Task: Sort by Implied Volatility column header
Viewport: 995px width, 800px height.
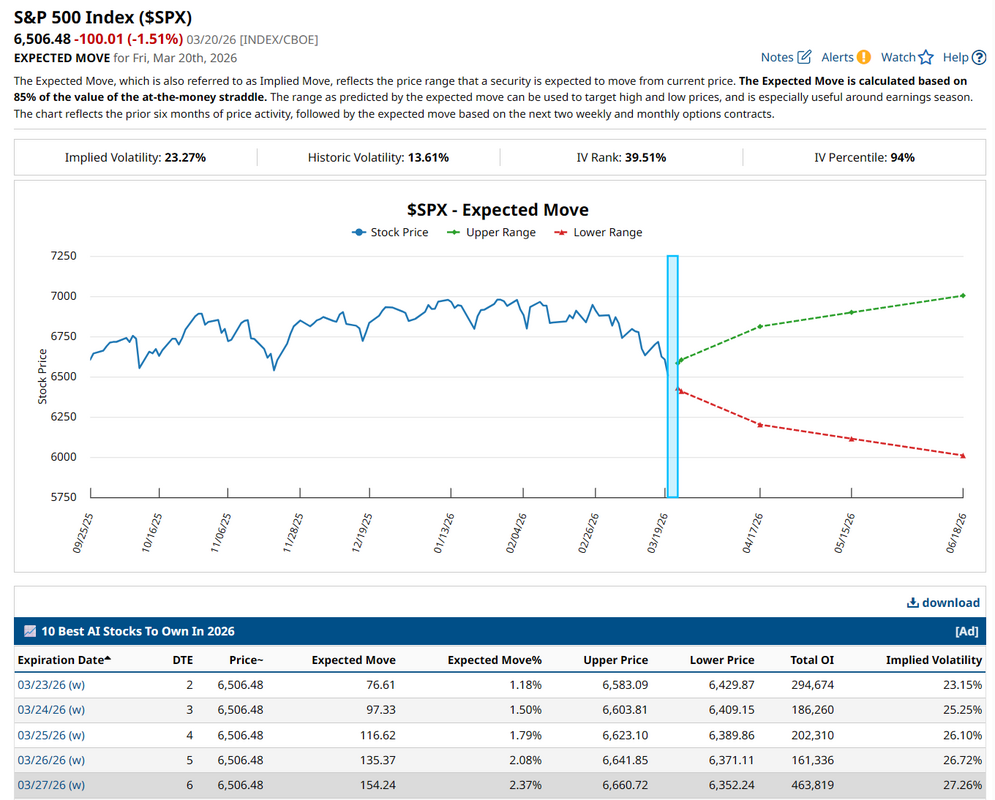Action: click(x=934, y=660)
